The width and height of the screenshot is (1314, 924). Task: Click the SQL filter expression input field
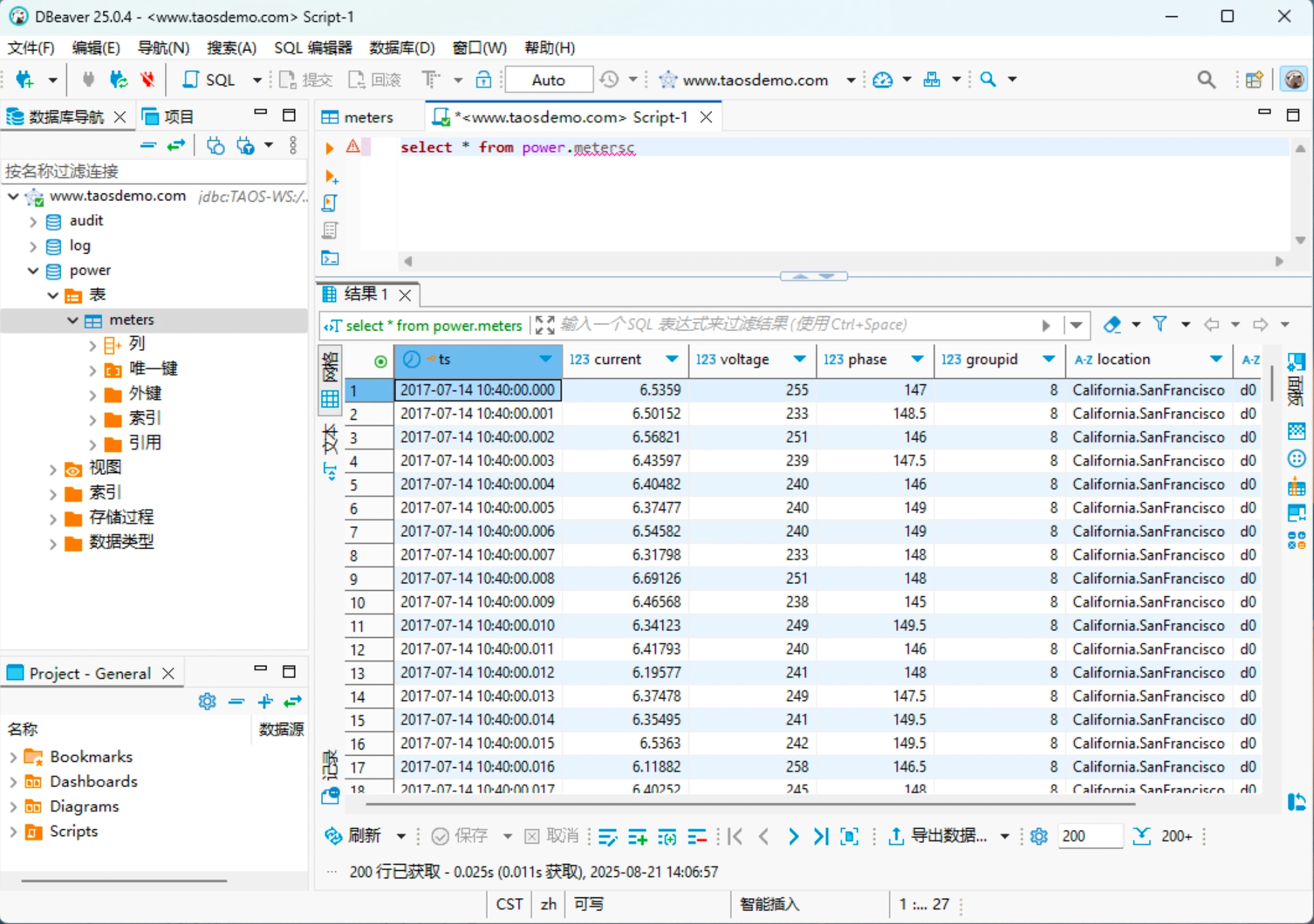coord(750,325)
